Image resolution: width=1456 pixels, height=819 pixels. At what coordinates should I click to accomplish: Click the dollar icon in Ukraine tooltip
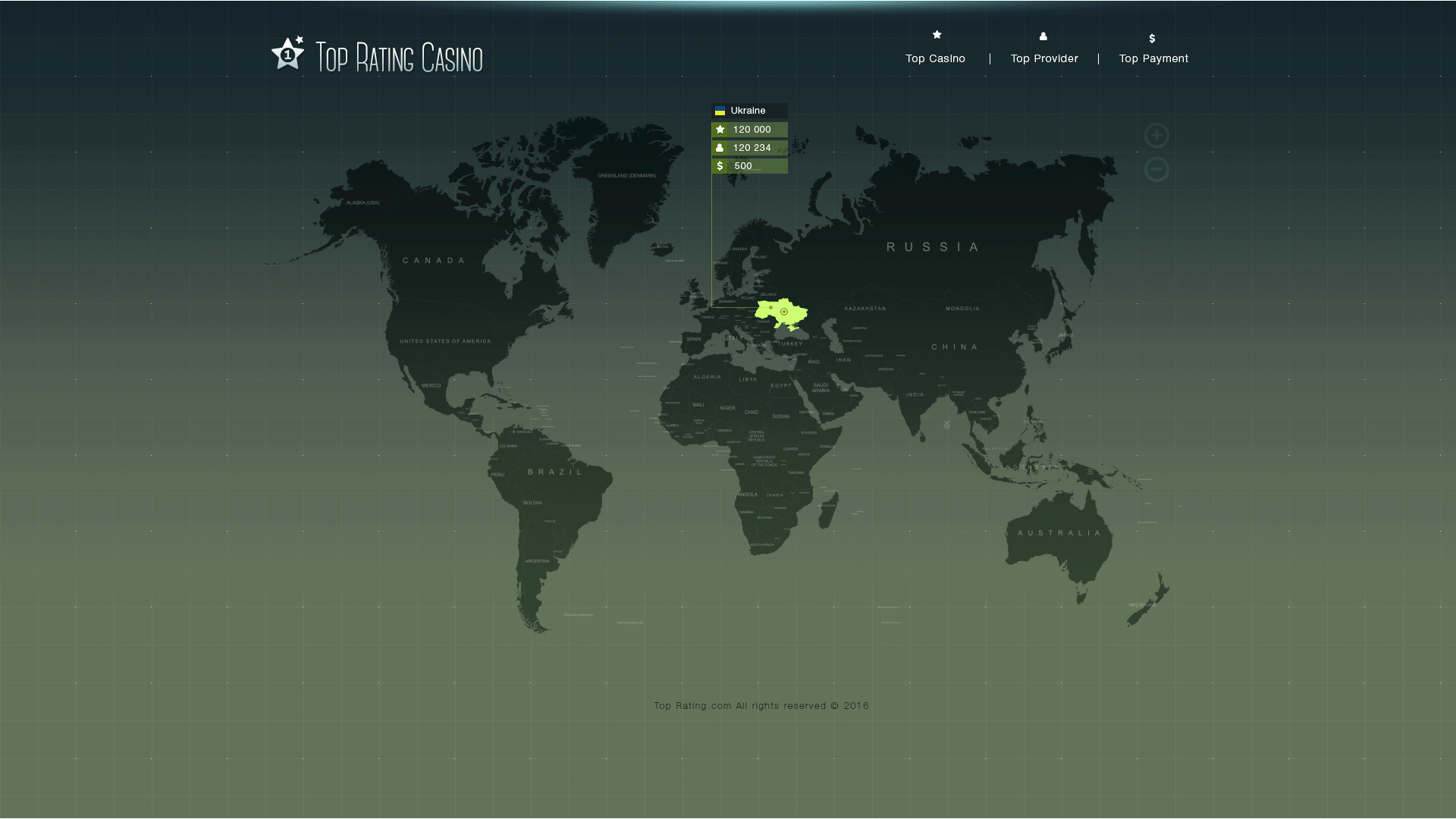[x=720, y=166]
